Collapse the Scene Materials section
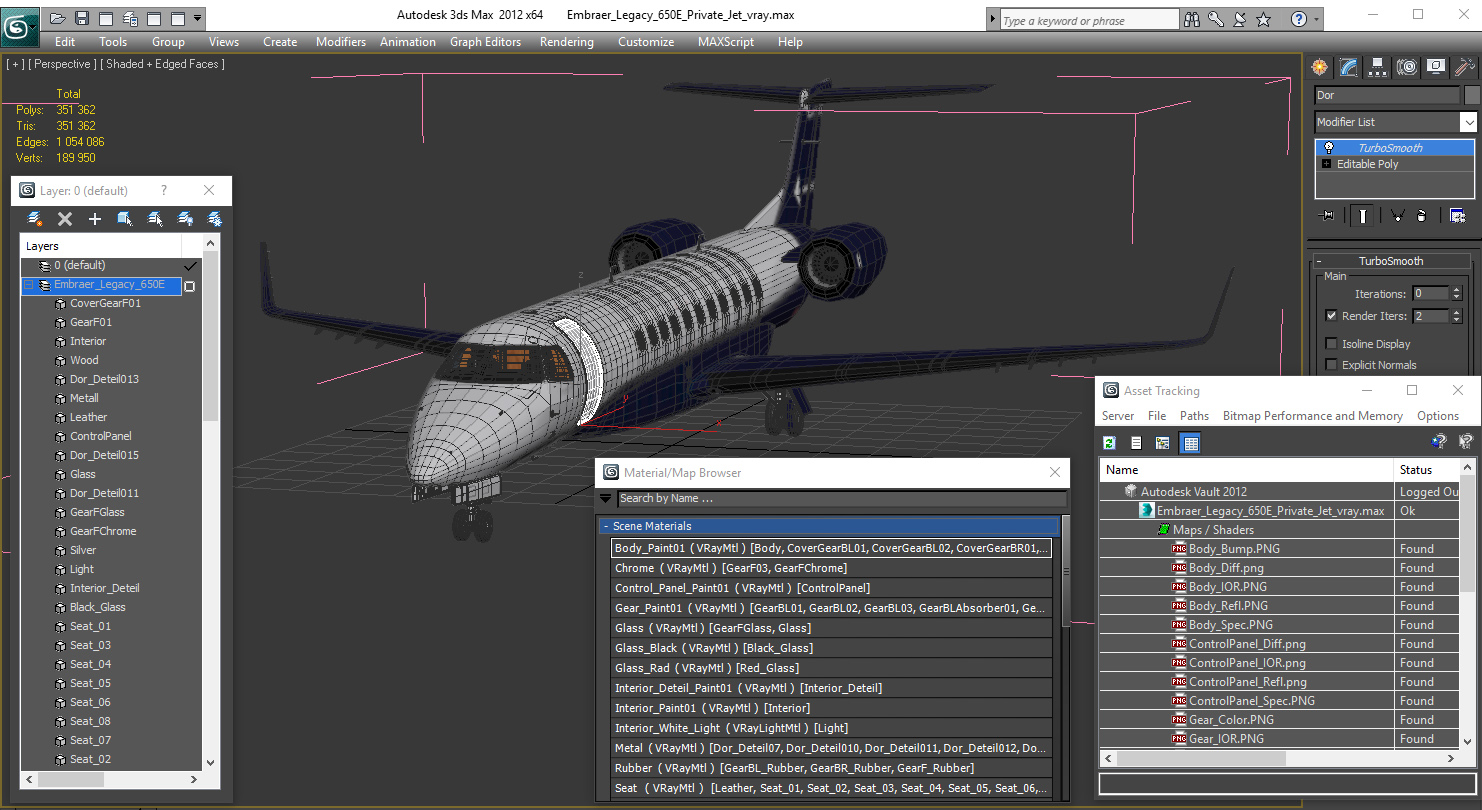1482x810 pixels. (x=605, y=526)
